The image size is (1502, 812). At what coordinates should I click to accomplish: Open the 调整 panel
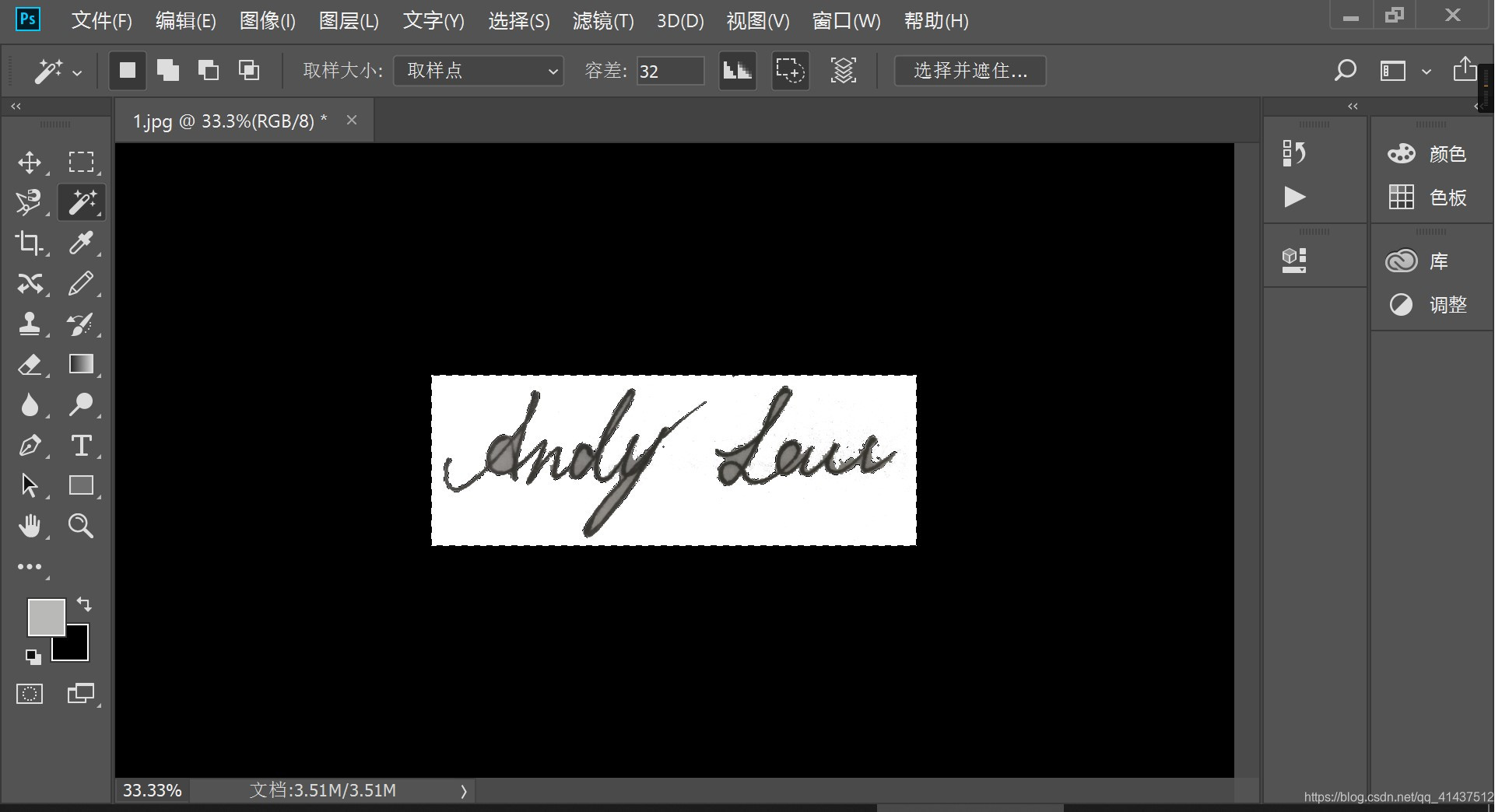pyautogui.click(x=1427, y=305)
